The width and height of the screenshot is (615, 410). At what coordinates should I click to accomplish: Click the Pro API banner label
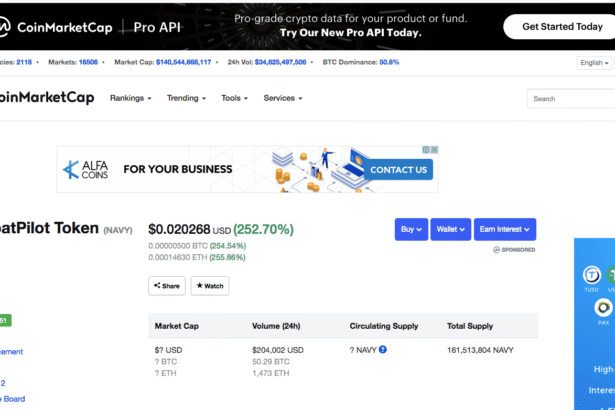(157, 27)
